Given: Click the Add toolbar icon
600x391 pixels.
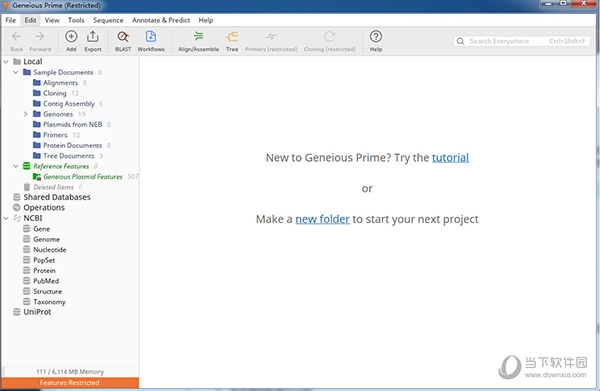Looking at the screenshot, I should [71, 37].
